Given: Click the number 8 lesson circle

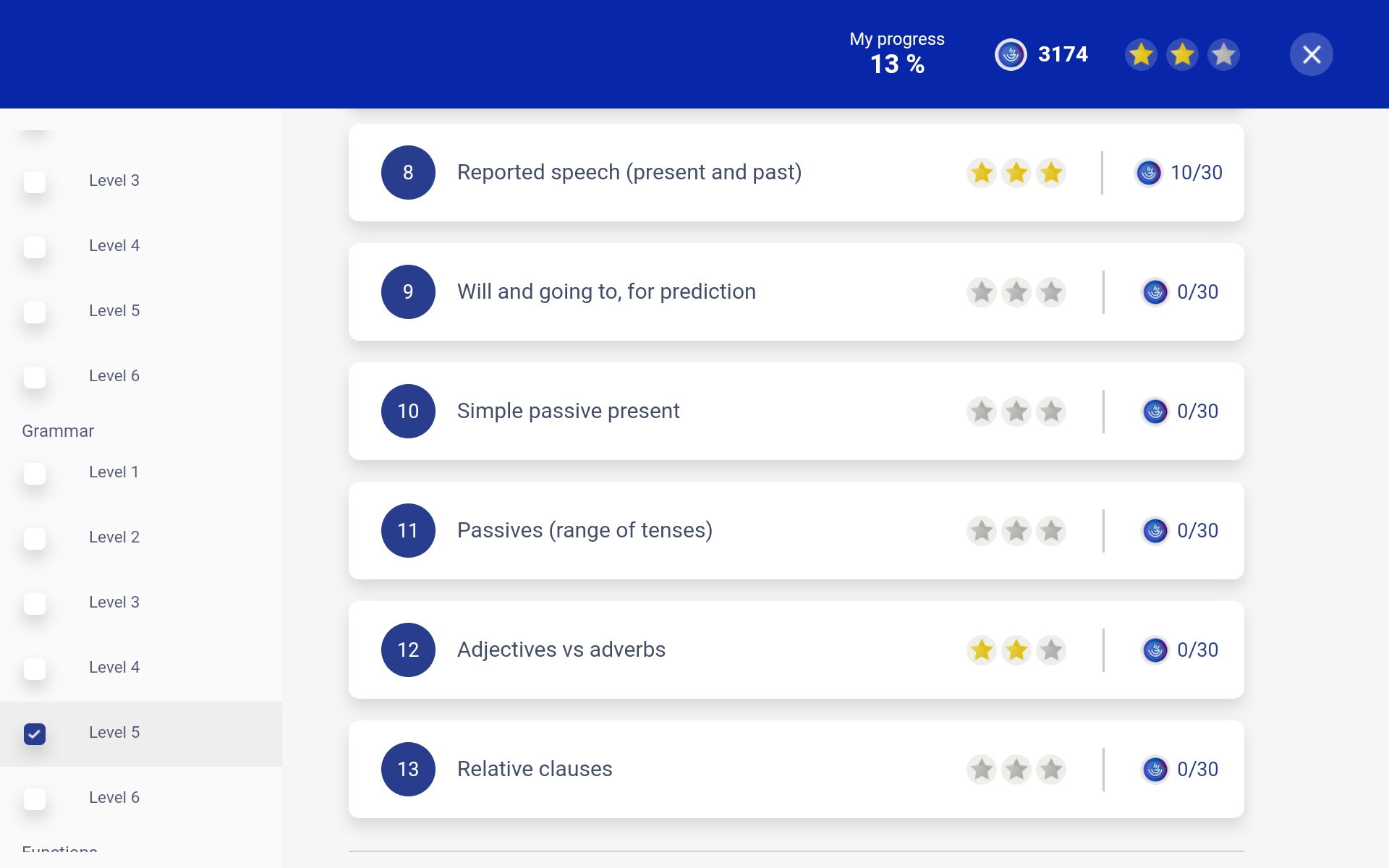Looking at the screenshot, I should tap(408, 173).
